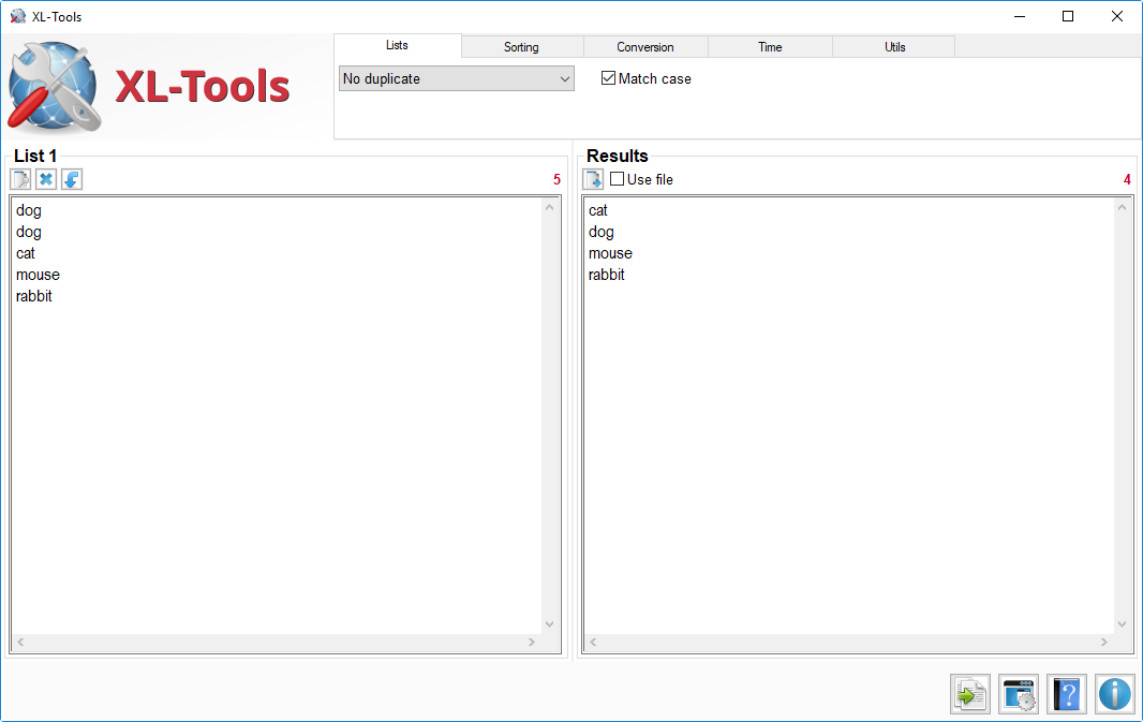Click 'cat' in Results

598,210
